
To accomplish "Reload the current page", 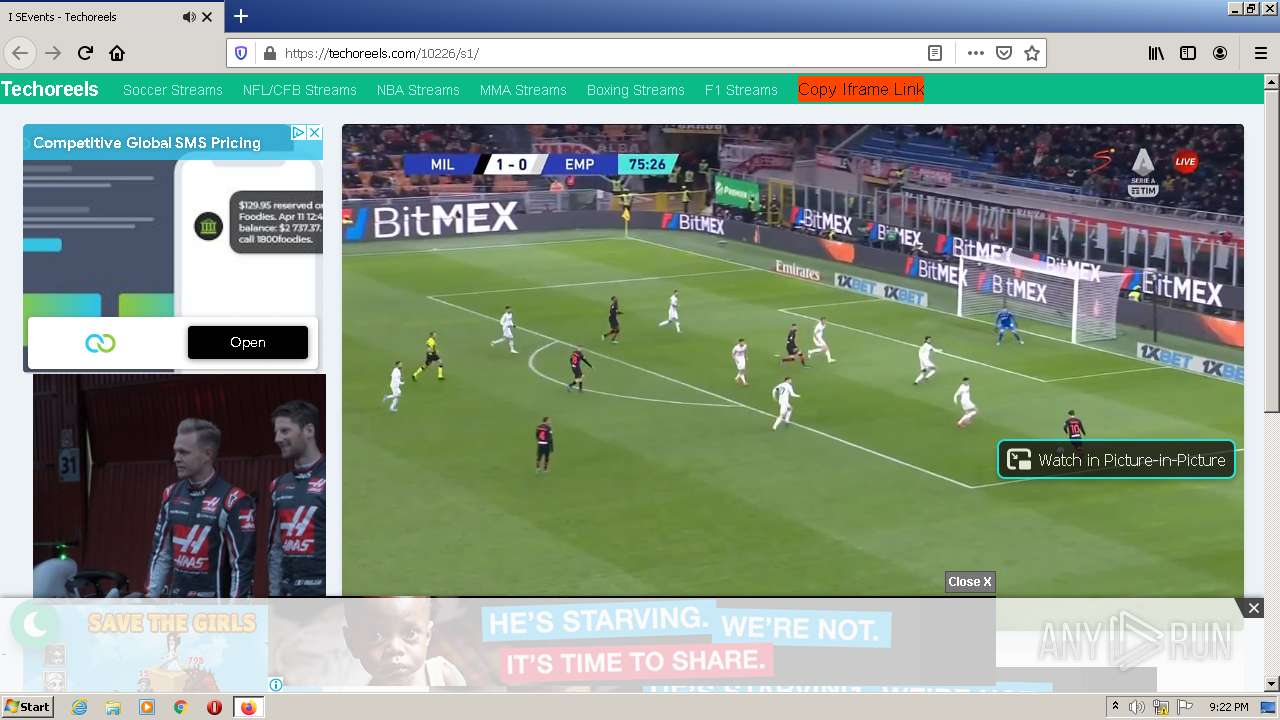I will [85, 53].
